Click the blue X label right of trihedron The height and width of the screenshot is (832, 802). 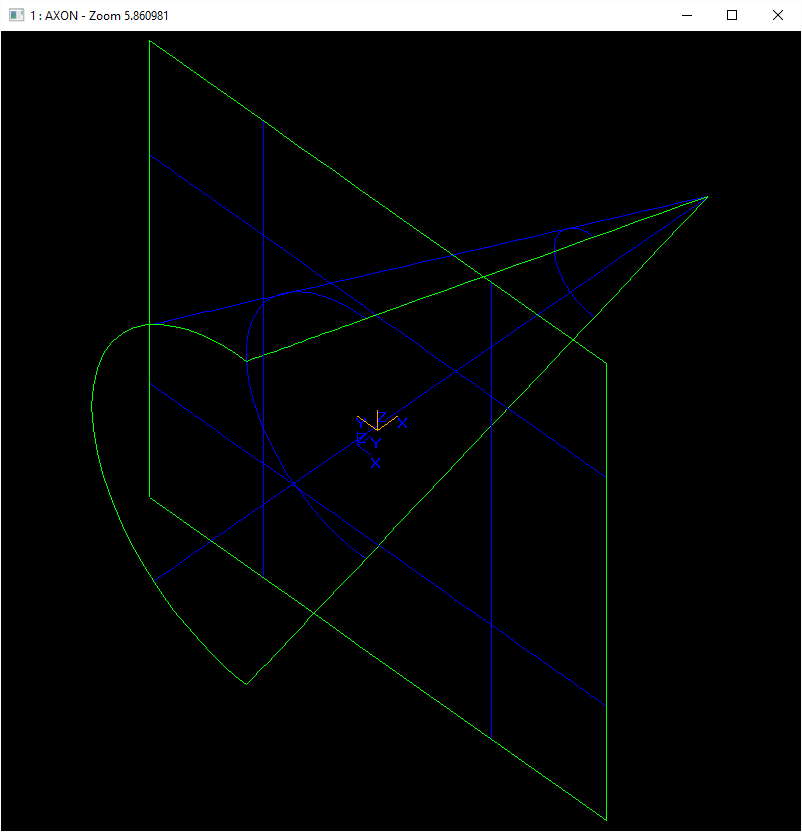tap(403, 423)
